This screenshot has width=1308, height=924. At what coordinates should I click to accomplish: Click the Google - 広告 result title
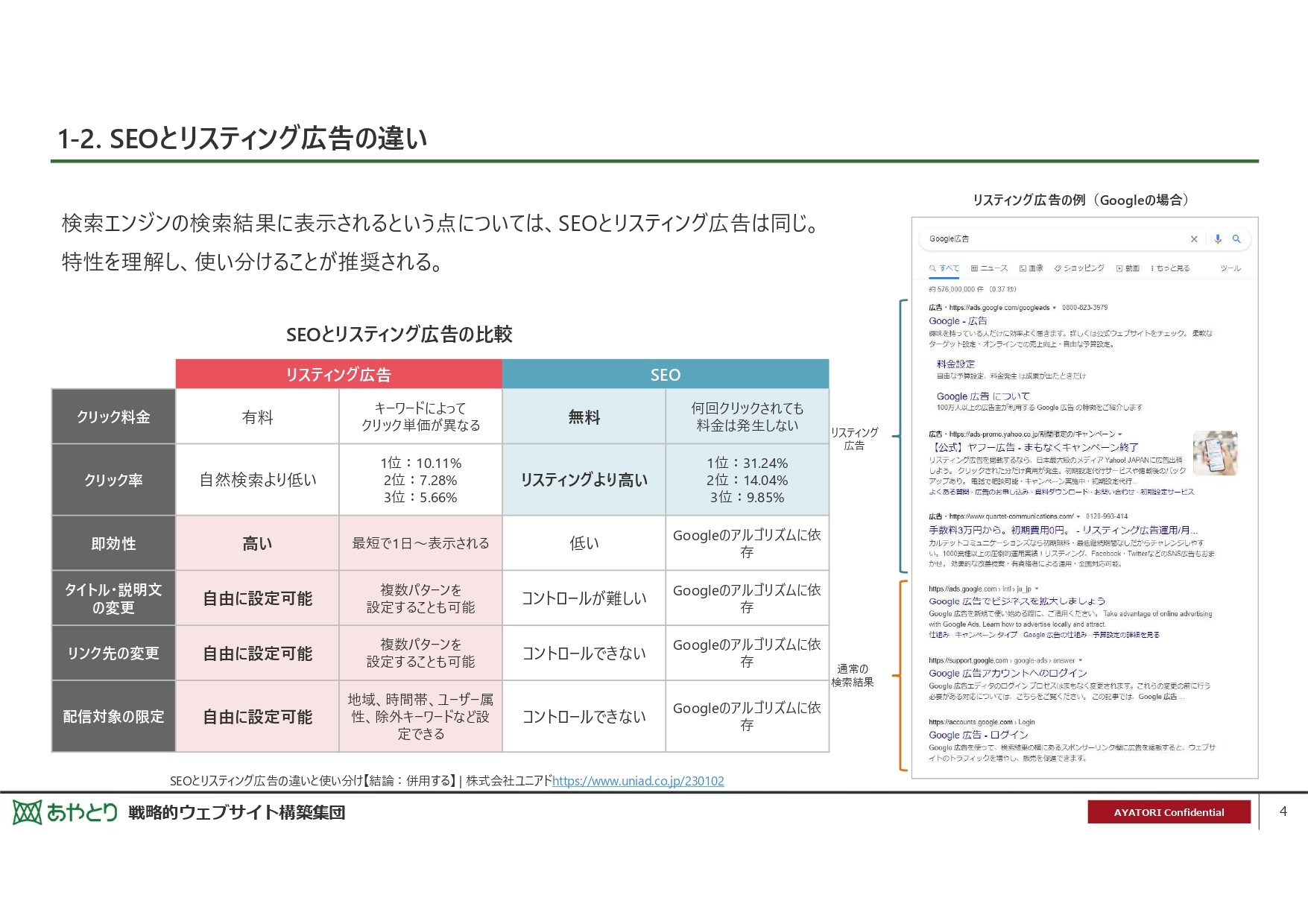tap(958, 320)
